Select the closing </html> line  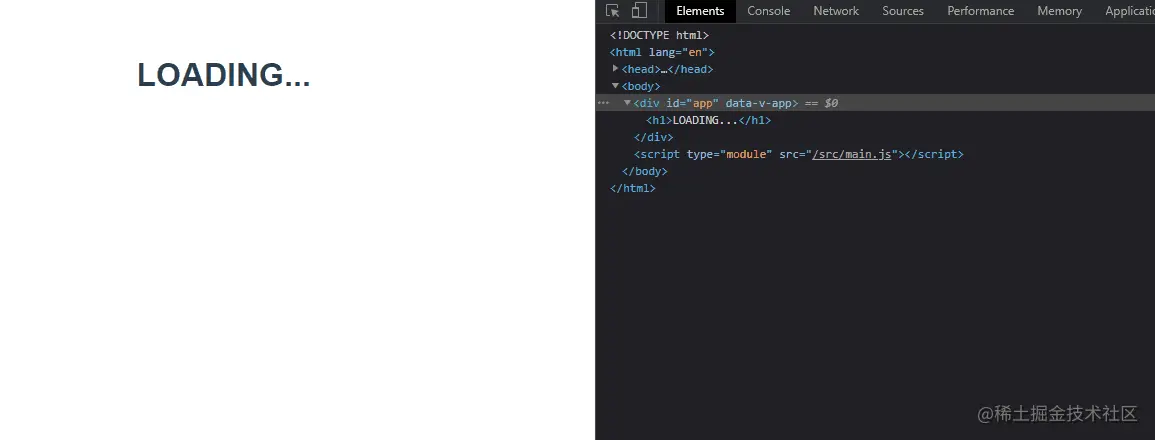tap(633, 188)
